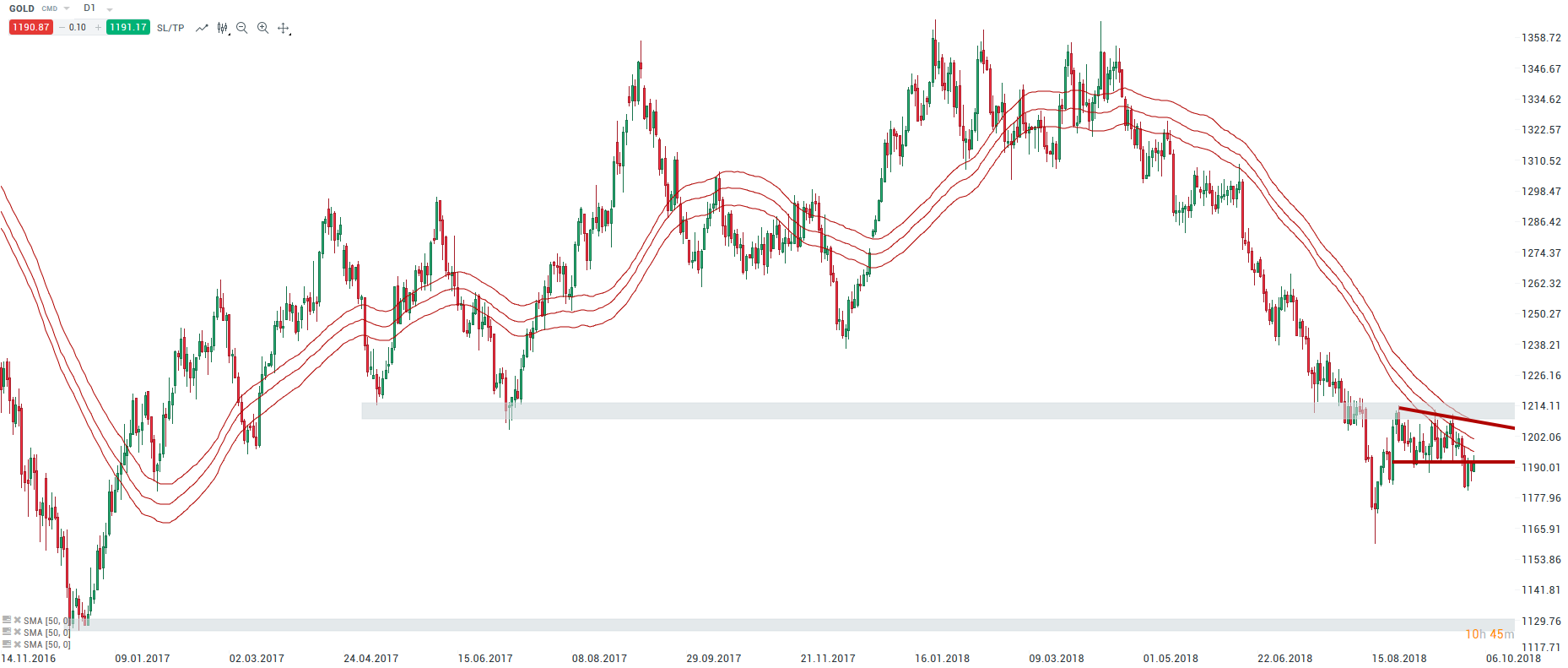Open settings of the bottom SMA indicator
Screen dimensions: 1568x668
pyautogui.click(x=7, y=644)
